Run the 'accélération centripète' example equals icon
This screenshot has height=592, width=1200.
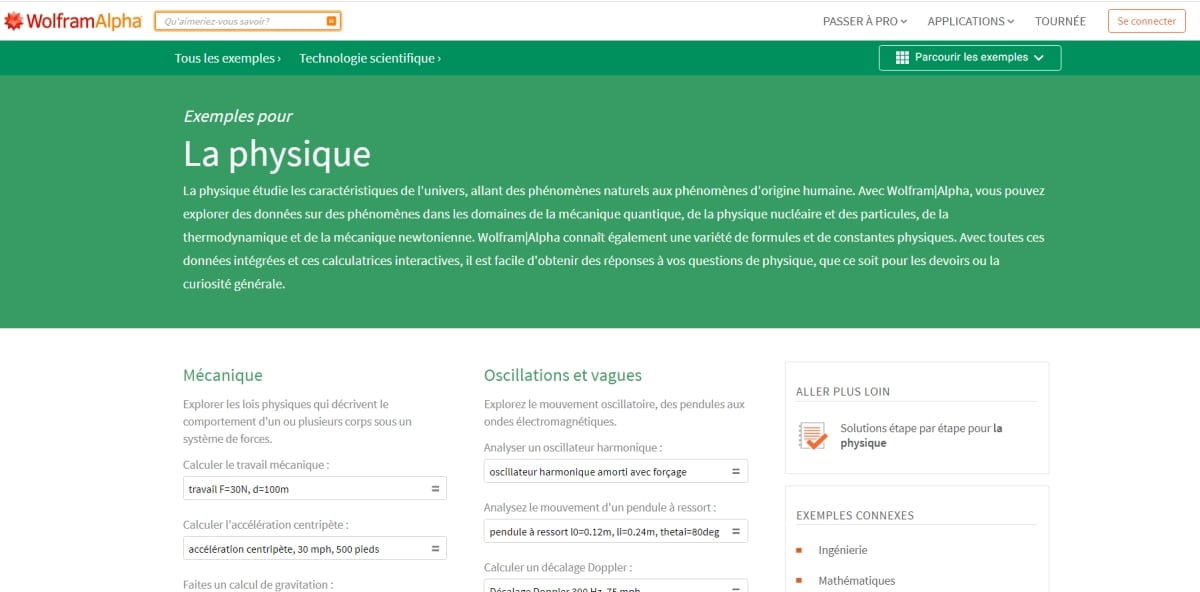click(435, 549)
